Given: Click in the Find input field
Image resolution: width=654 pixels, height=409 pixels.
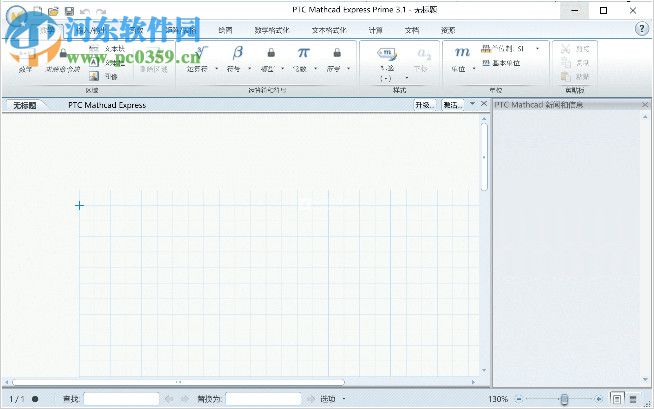Looking at the screenshot, I should [121, 399].
